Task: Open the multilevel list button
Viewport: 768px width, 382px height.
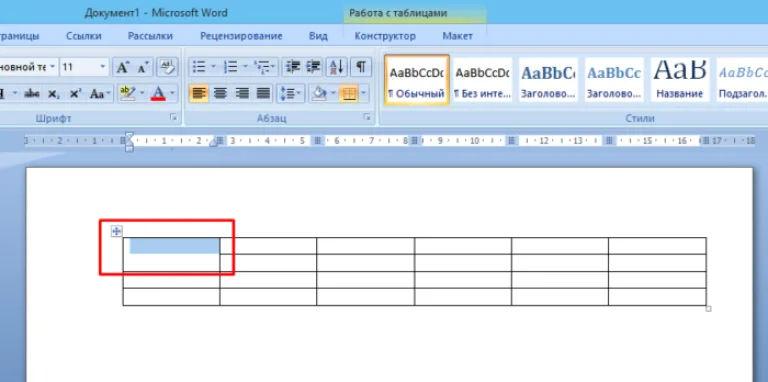Action: pyautogui.click(x=264, y=67)
